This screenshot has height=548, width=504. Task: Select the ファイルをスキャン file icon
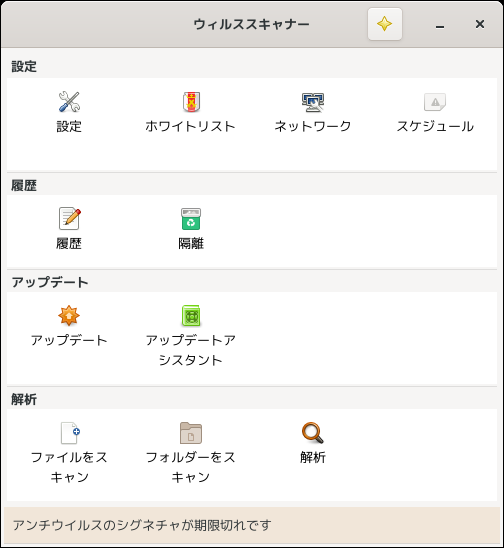pos(70,433)
